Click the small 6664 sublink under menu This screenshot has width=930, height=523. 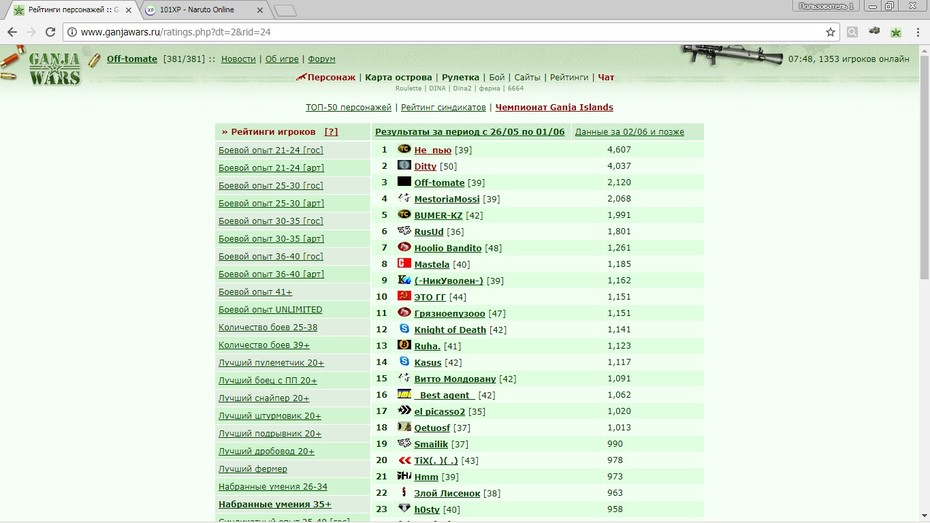(x=515, y=88)
